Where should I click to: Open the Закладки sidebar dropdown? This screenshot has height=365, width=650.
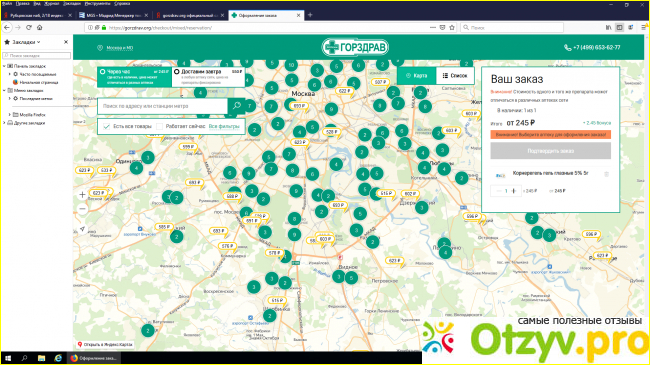(x=26, y=42)
